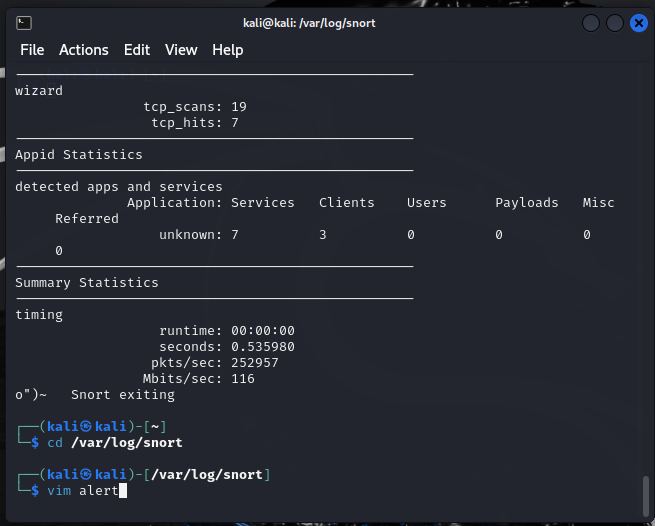
Task: Click the 'unknown:' row label
Action: 190,235
